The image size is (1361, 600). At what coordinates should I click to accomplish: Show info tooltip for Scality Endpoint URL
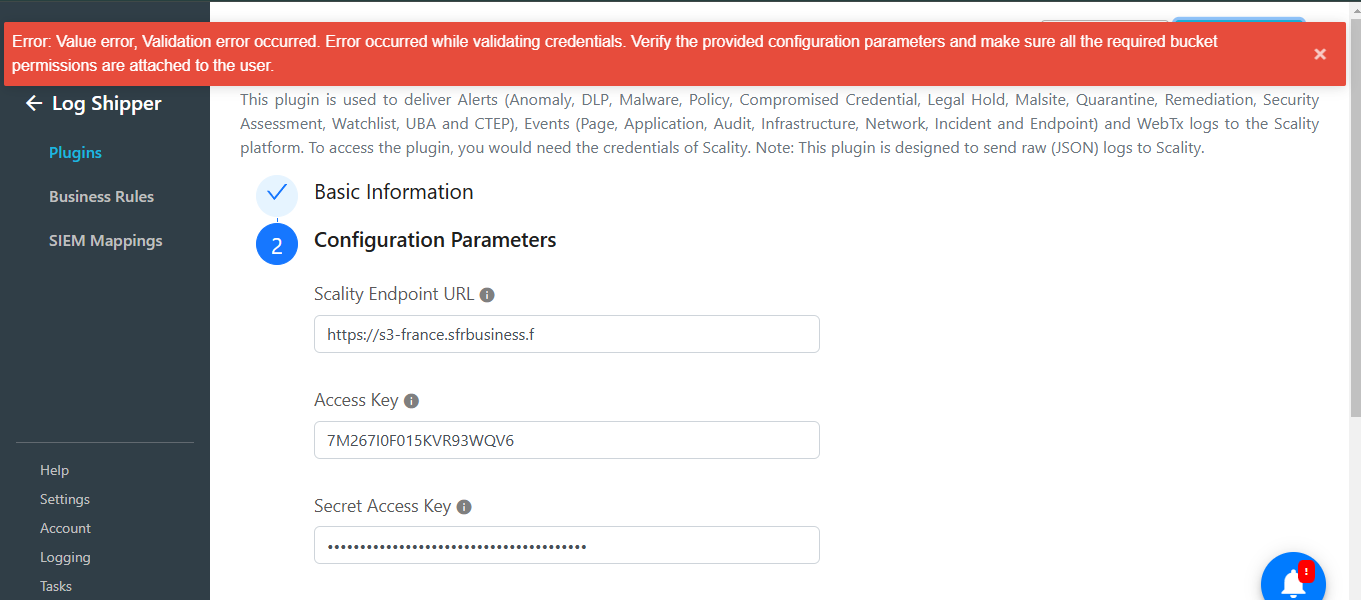click(487, 295)
